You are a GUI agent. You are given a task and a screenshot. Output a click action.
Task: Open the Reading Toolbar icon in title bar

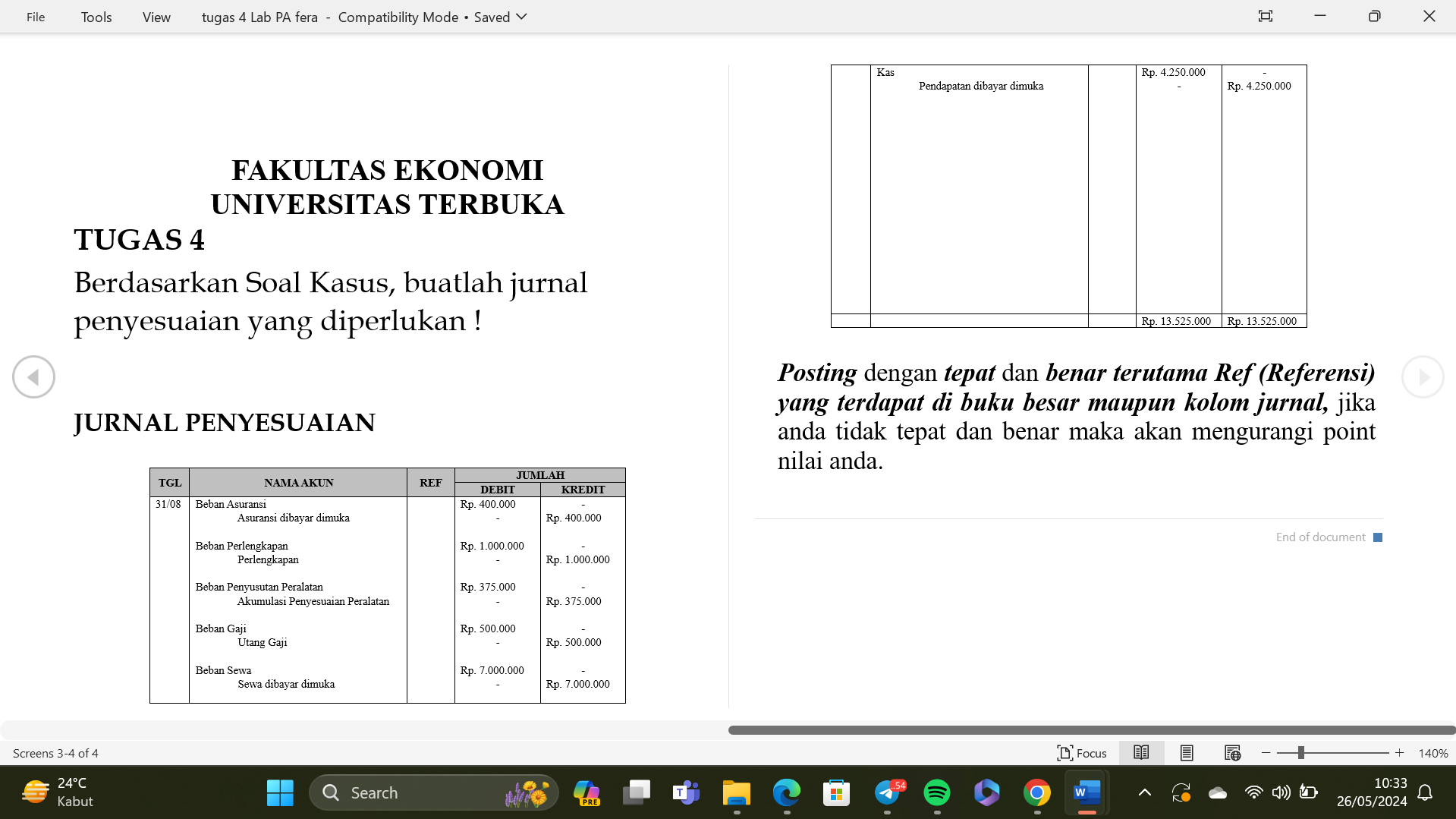pos(1265,16)
